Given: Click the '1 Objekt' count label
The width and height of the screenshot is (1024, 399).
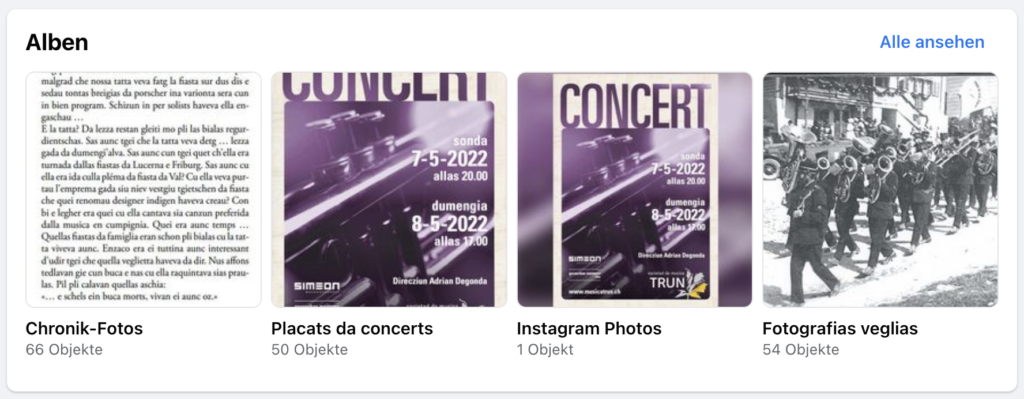Looking at the screenshot, I should (545, 349).
